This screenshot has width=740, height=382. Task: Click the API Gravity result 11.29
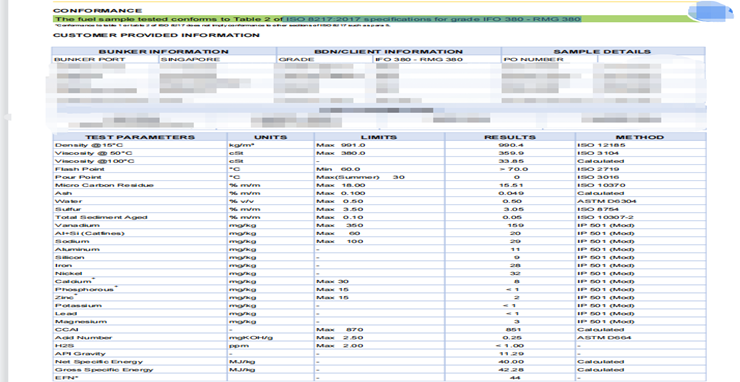tap(512, 354)
